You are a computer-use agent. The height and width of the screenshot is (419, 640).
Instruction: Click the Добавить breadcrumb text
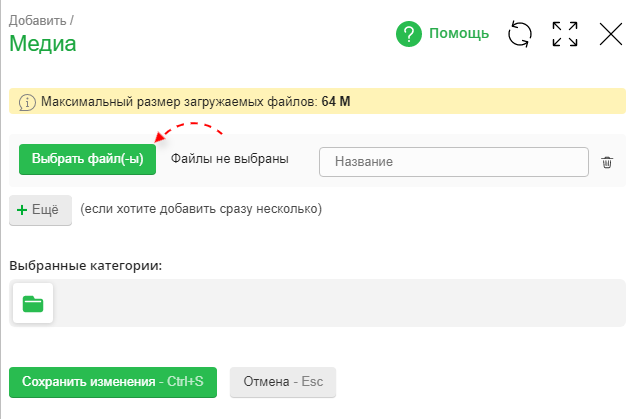pos(39,18)
